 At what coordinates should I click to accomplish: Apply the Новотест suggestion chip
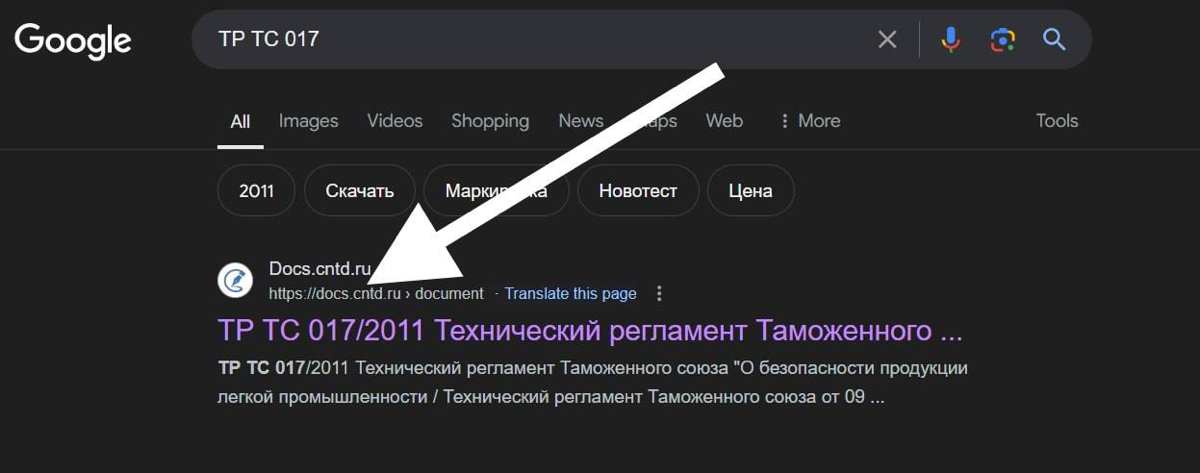click(x=638, y=190)
